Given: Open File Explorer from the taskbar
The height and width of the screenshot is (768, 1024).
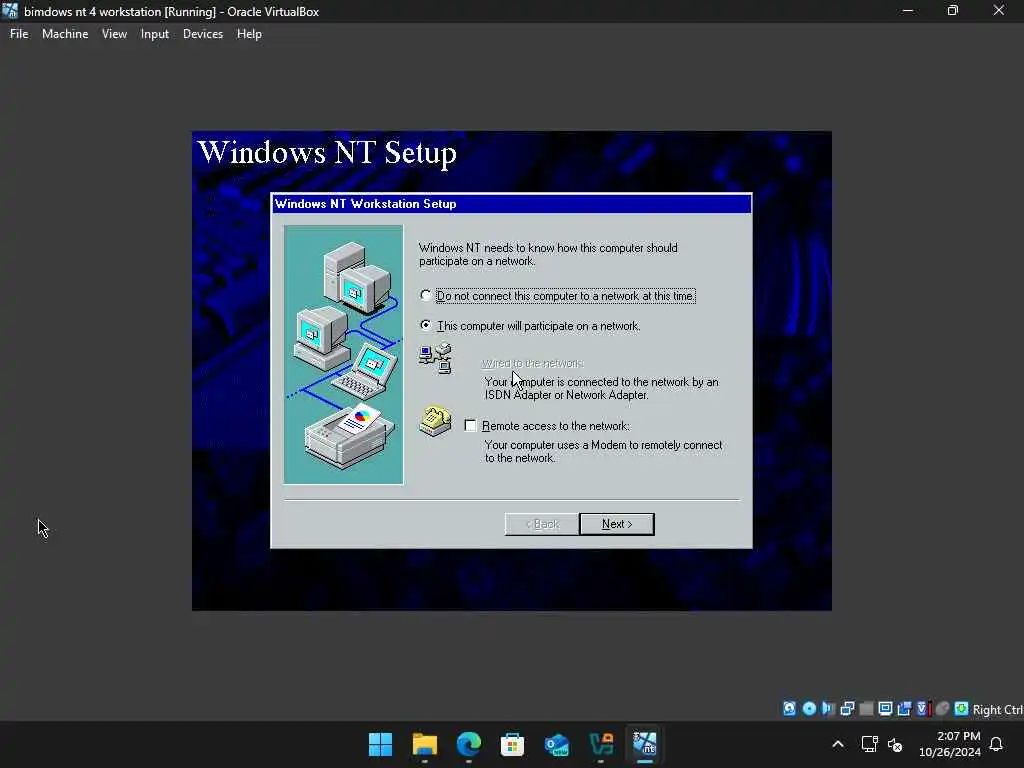Looking at the screenshot, I should [424, 744].
